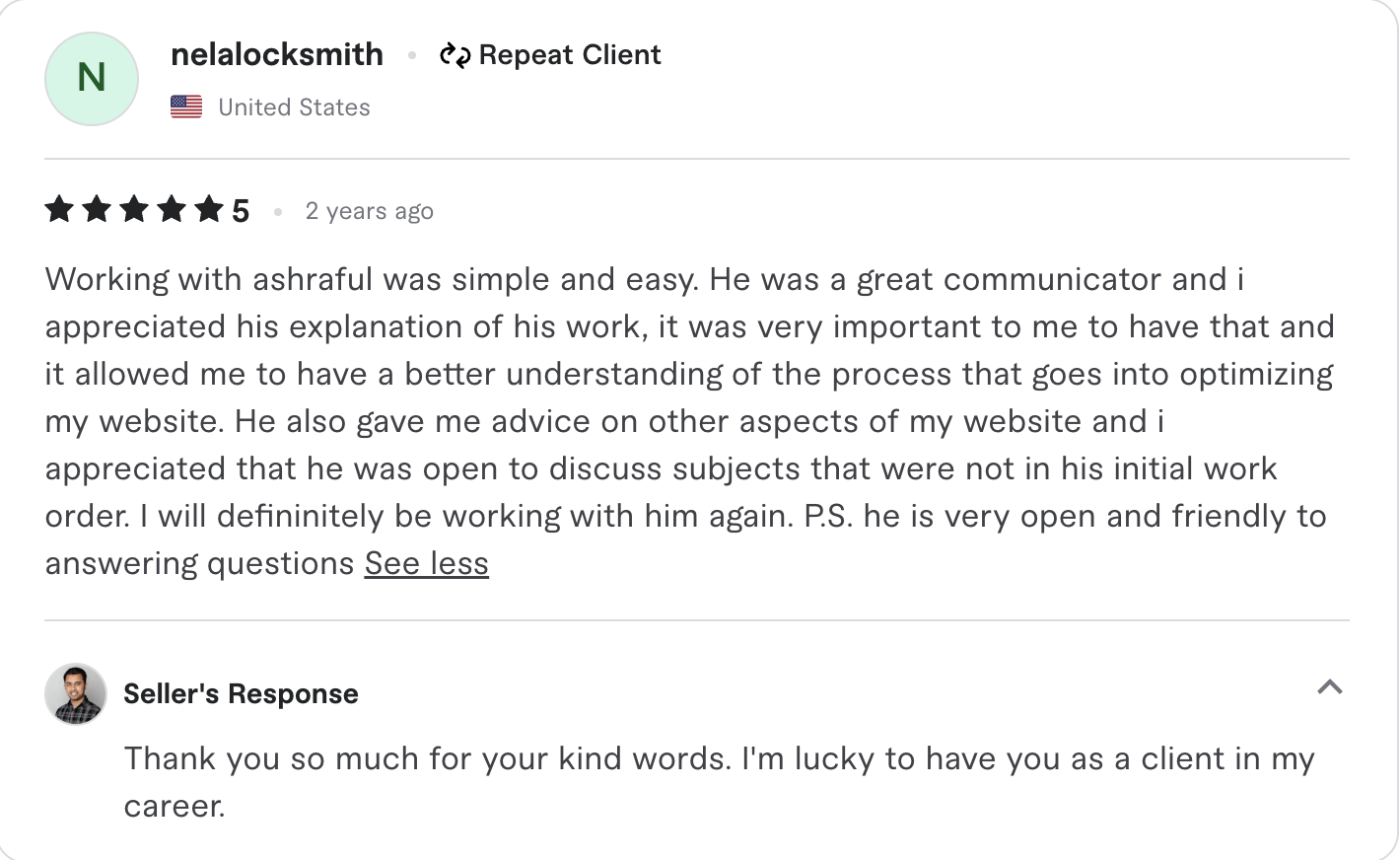The height and width of the screenshot is (860, 1400).
Task: Click the 2 years ago timestamp
Action: click(x=370, y=210)
